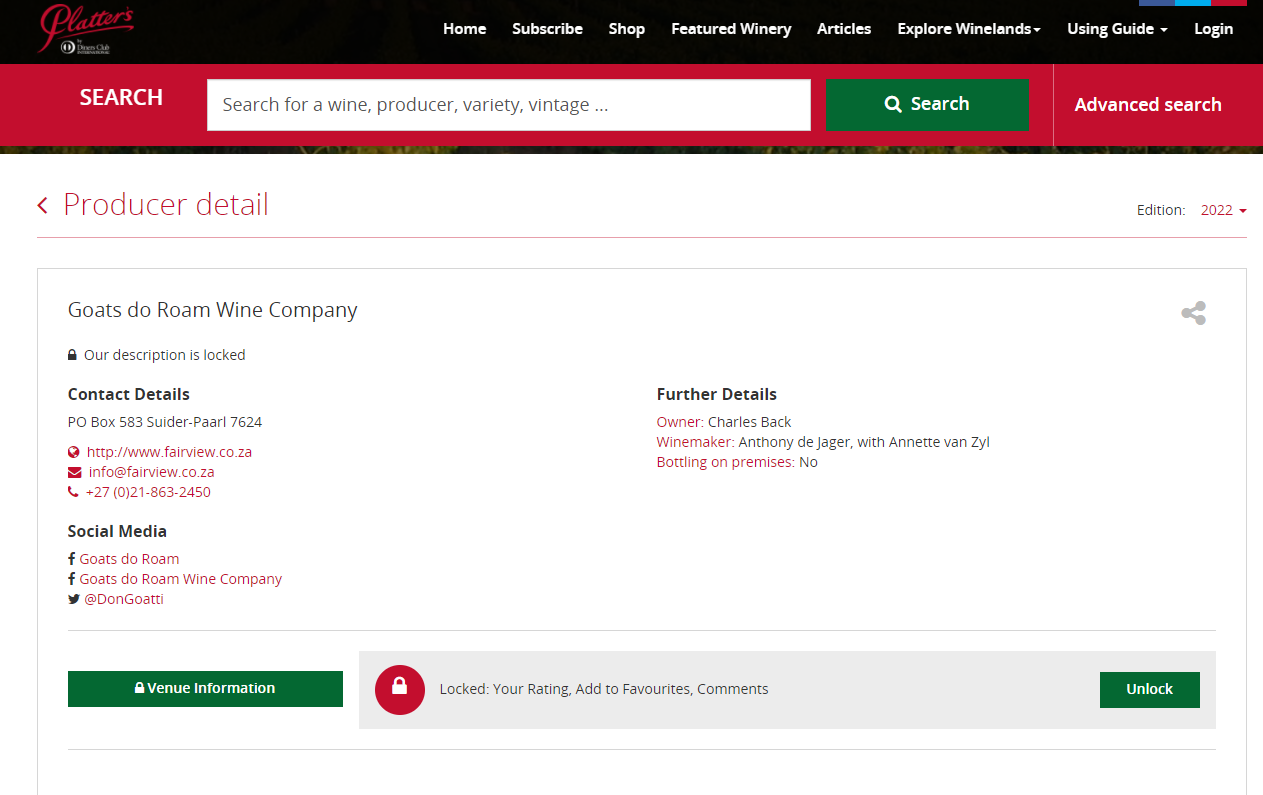Click the Goats do Roam Wine Company title
Viewport: 1263px width, 795px height.
(x=212, y=310)
